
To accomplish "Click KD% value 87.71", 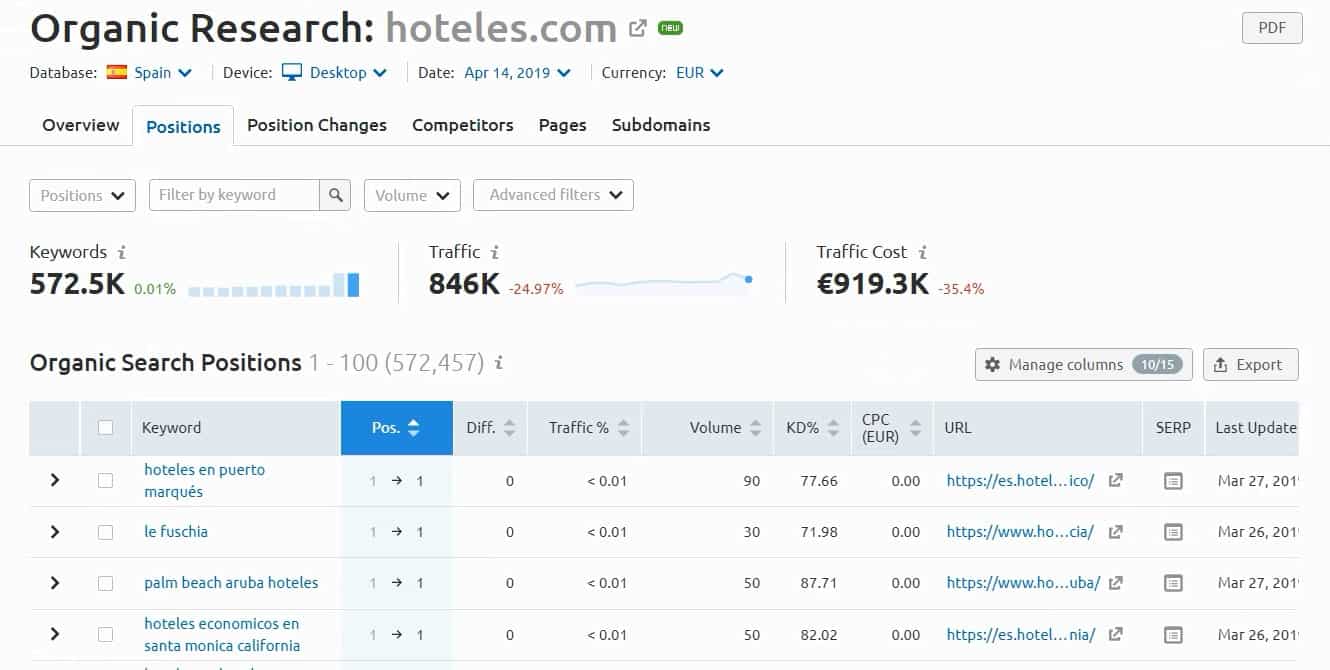I will point(819,583).
